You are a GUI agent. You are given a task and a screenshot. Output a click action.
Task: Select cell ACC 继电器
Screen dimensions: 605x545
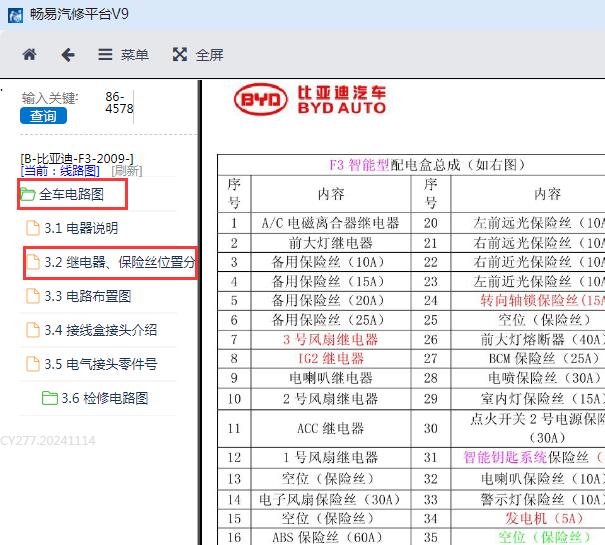click(331, 428)
